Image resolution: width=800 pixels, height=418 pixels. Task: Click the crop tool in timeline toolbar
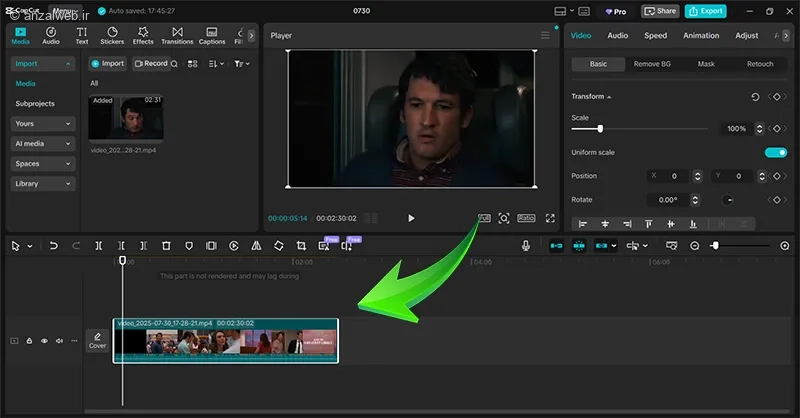click(x=301, y=245)
